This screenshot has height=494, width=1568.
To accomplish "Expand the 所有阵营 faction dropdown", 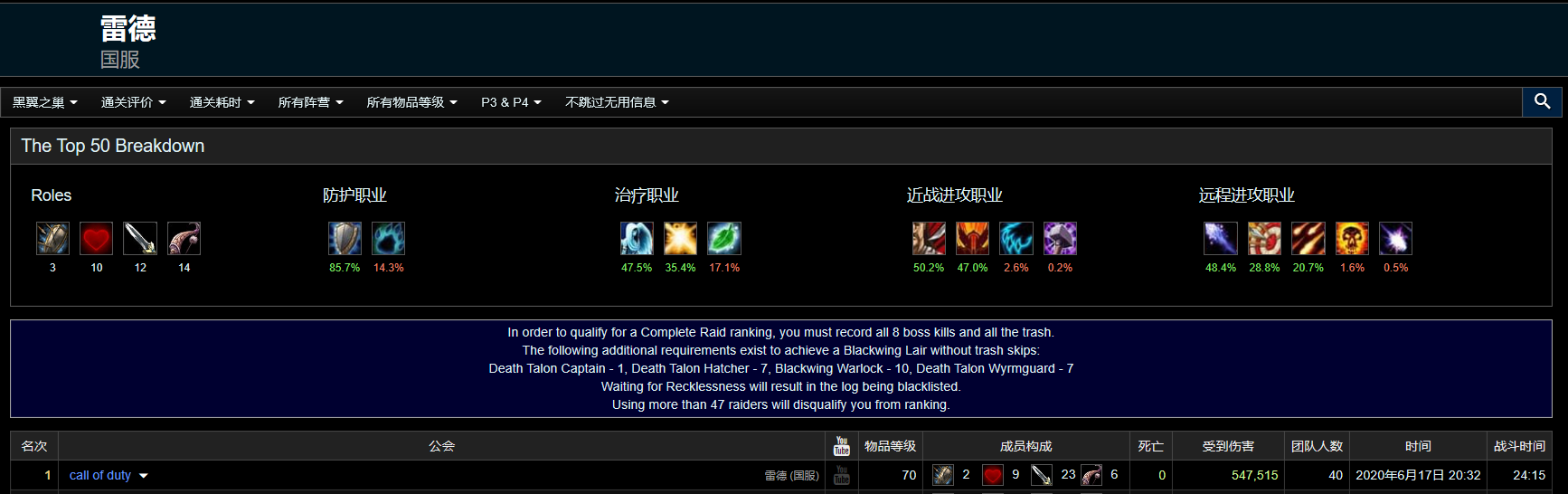I will coord(311,102).
